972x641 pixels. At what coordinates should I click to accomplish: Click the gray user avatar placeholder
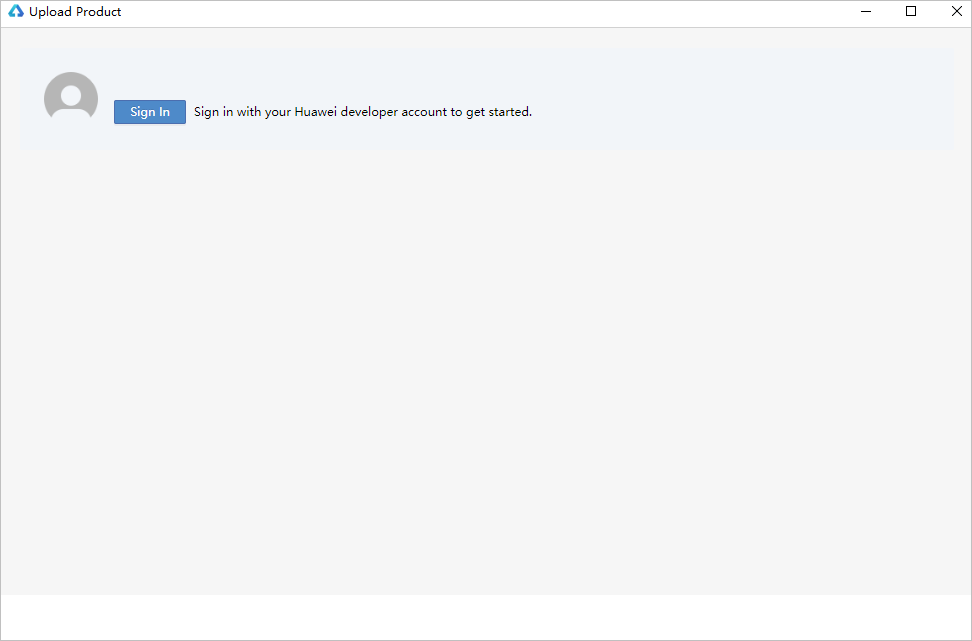tap(71, 99)
